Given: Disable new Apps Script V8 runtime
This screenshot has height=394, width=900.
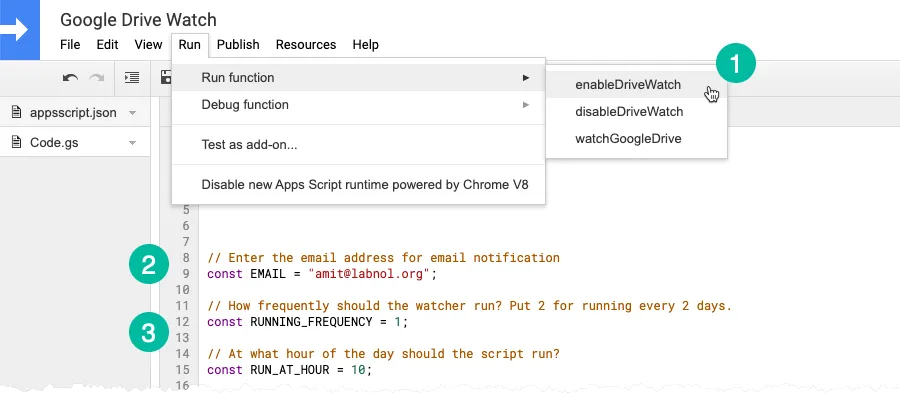Looking at the screenshot, I should click(358, 185).
